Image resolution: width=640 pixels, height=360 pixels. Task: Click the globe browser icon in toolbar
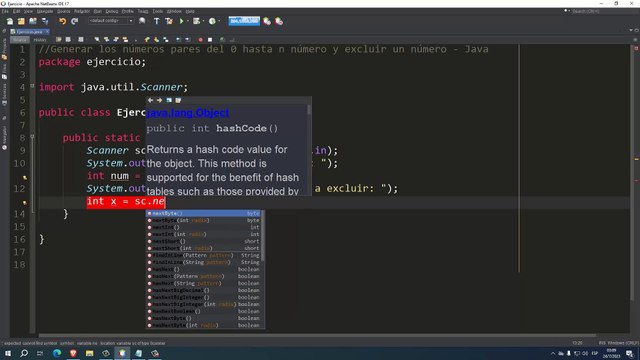click(142, 21)
